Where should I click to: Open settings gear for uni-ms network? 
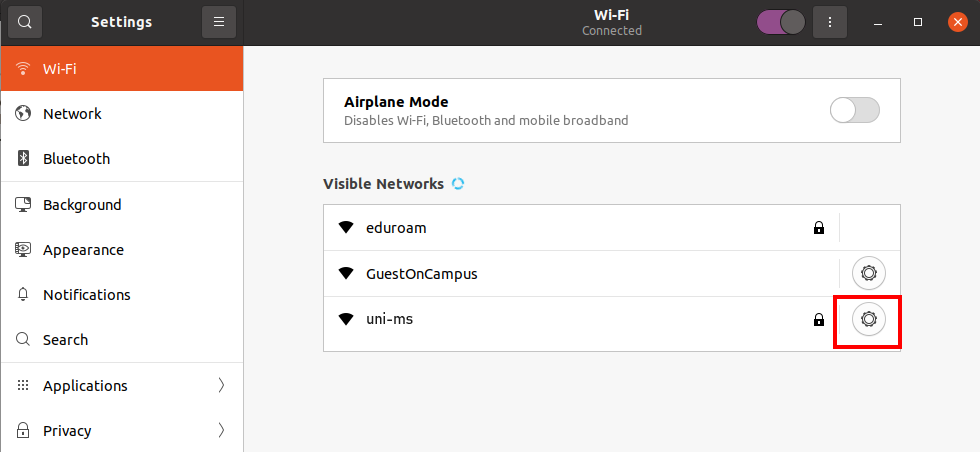tap(868, 319)
